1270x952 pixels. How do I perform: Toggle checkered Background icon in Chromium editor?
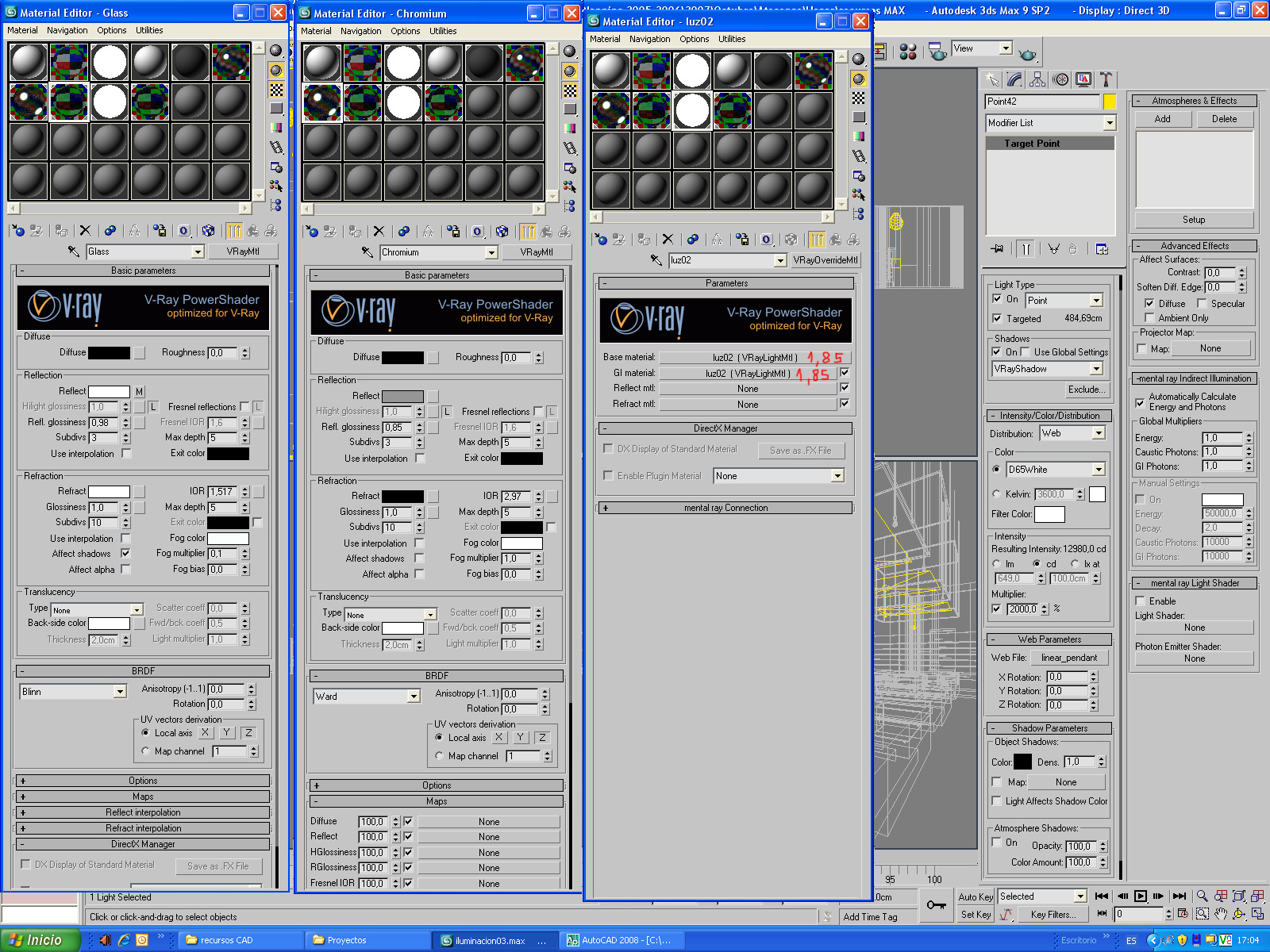[x=570, y=90]
